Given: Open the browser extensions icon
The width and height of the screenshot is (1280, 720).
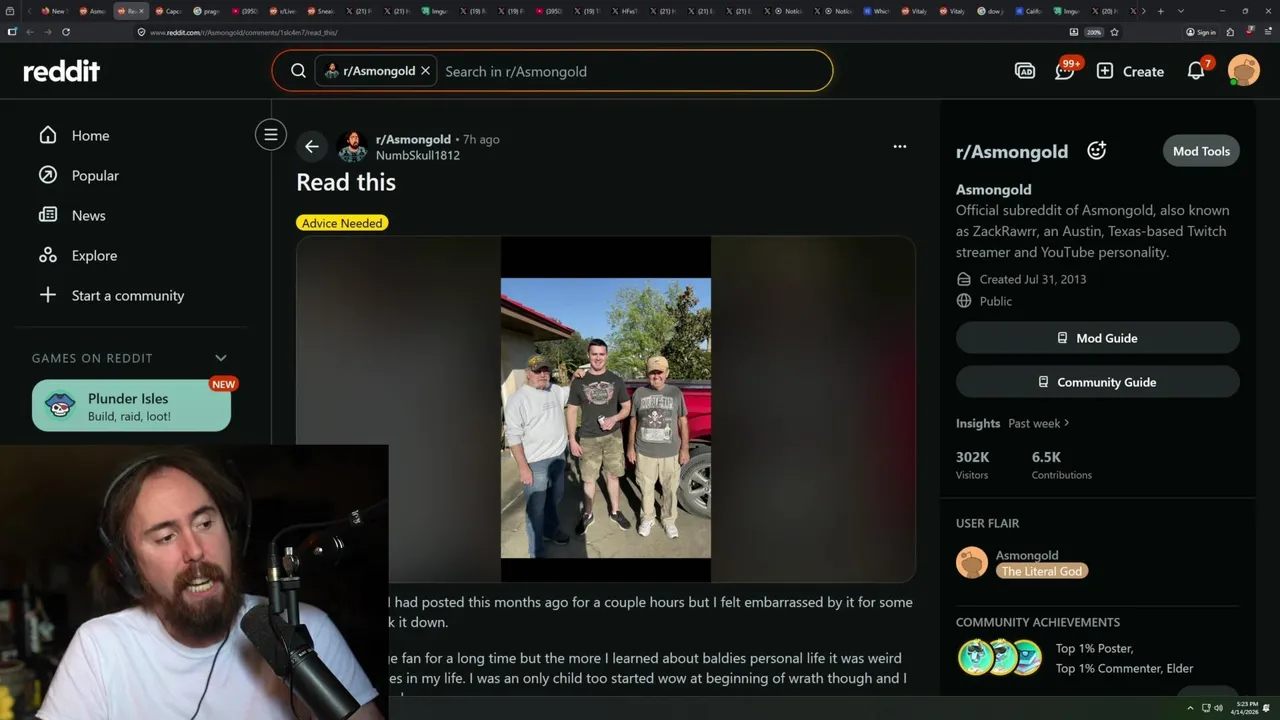Looking at the screenshot, I should click(1230, 32).
